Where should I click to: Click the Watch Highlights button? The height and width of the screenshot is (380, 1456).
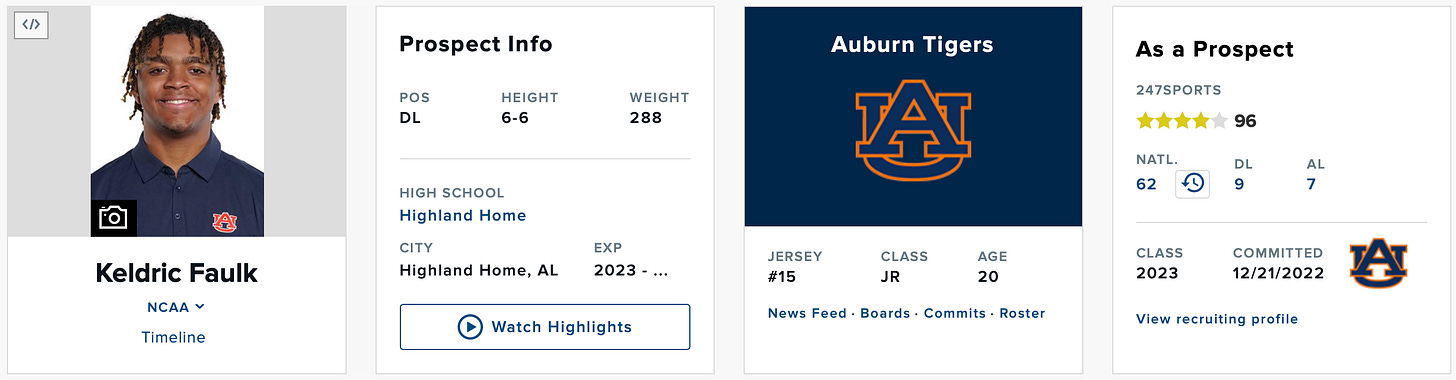point(545,327)
